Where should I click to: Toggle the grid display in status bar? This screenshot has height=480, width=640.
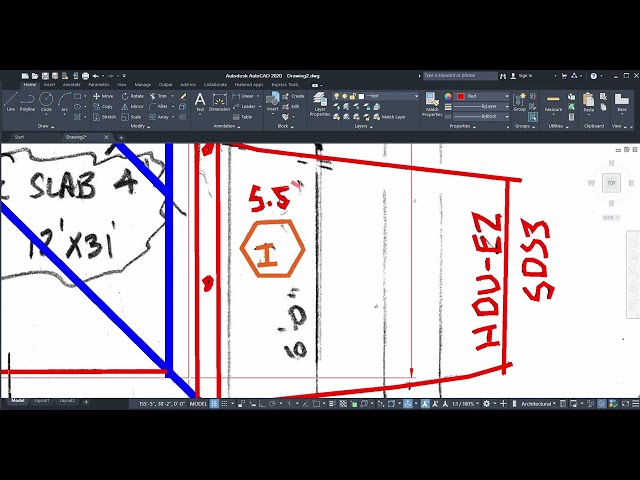(214, 404)
